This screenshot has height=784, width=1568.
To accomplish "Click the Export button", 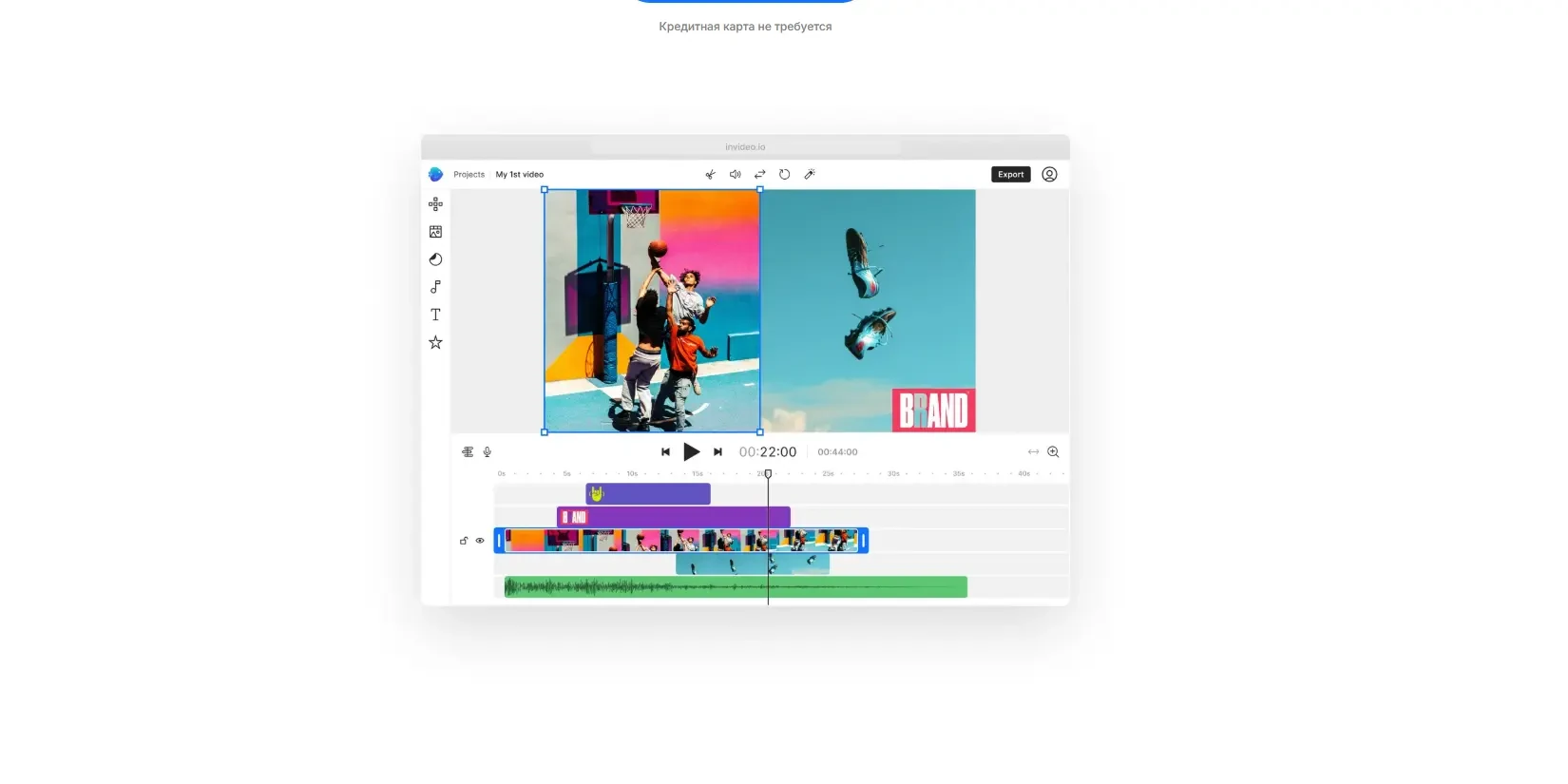I will (x=1011, y=175).
